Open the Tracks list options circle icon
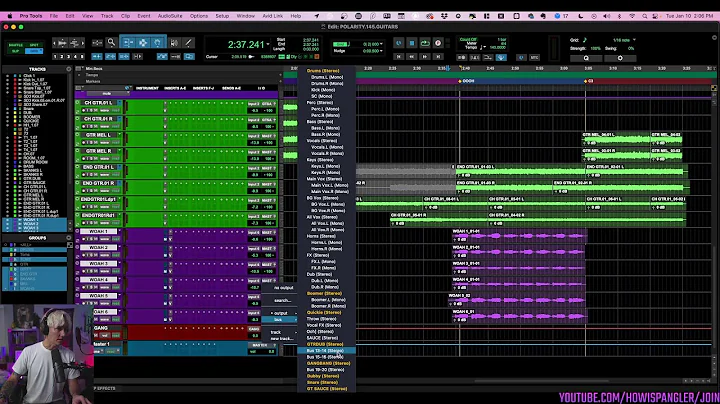720x404 pixels. (69, 69)
